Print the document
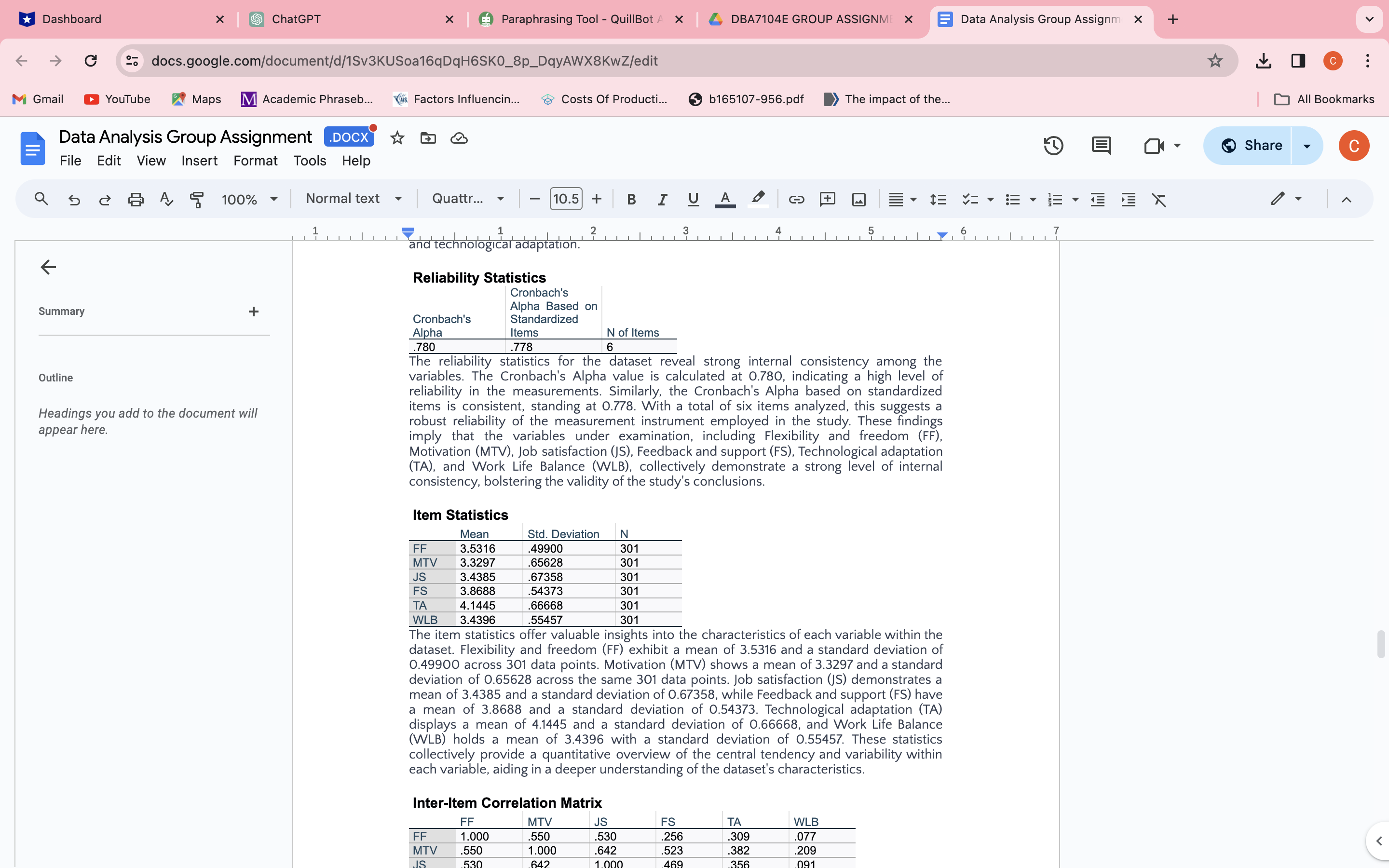The height and width of the screenshot is (868, 1389). [136, 199]
